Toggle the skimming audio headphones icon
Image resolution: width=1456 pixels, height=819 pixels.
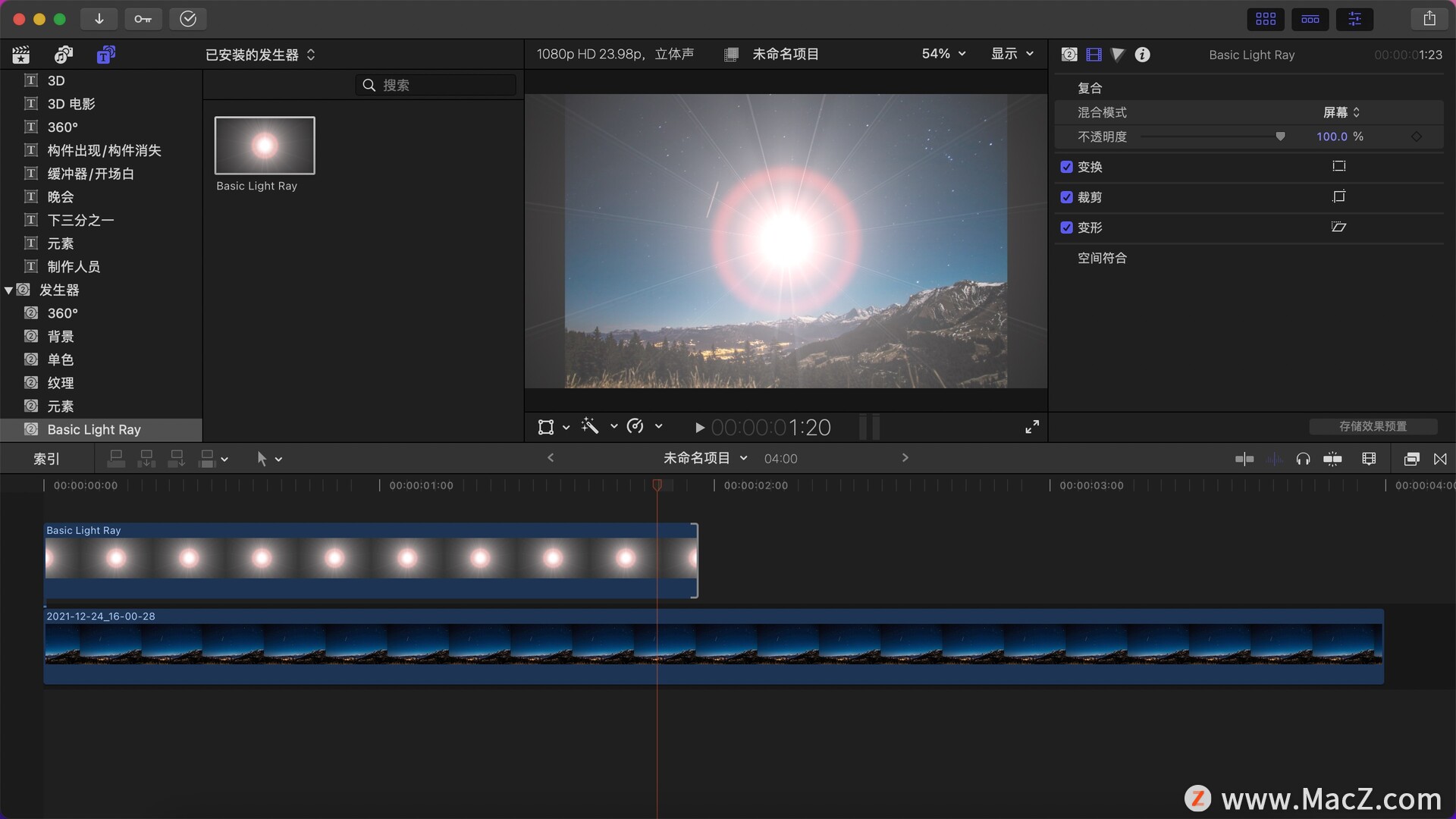[x=1303, y=459]
